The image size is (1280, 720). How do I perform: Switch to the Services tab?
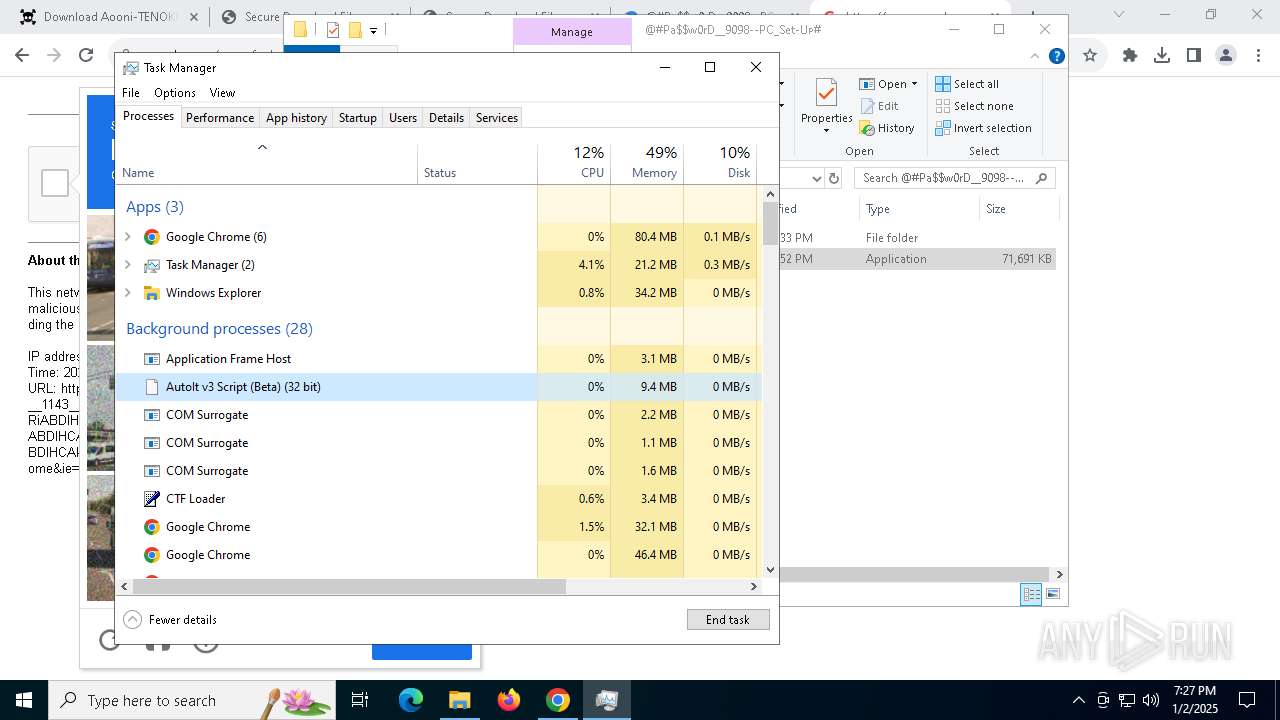(497, 118)
